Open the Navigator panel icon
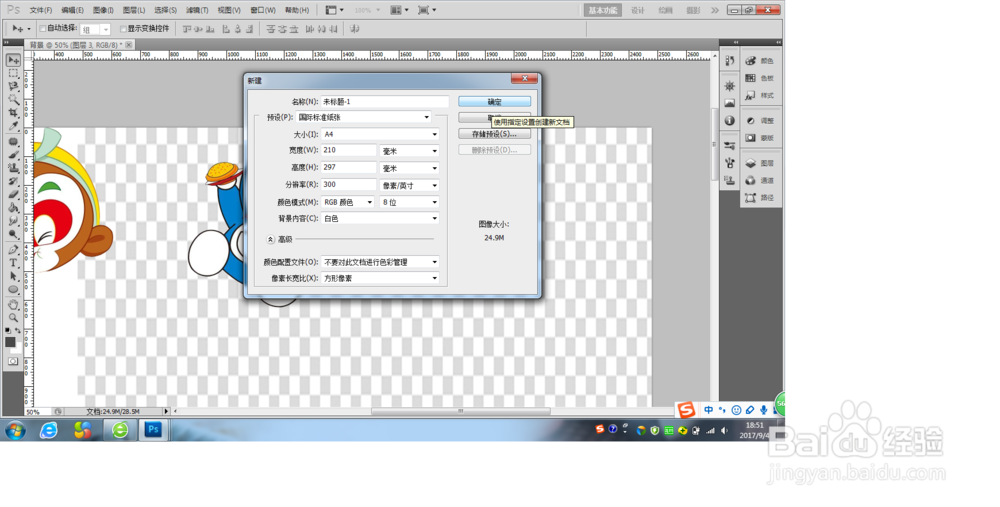 pyautogui.click(x=730, y=86)
